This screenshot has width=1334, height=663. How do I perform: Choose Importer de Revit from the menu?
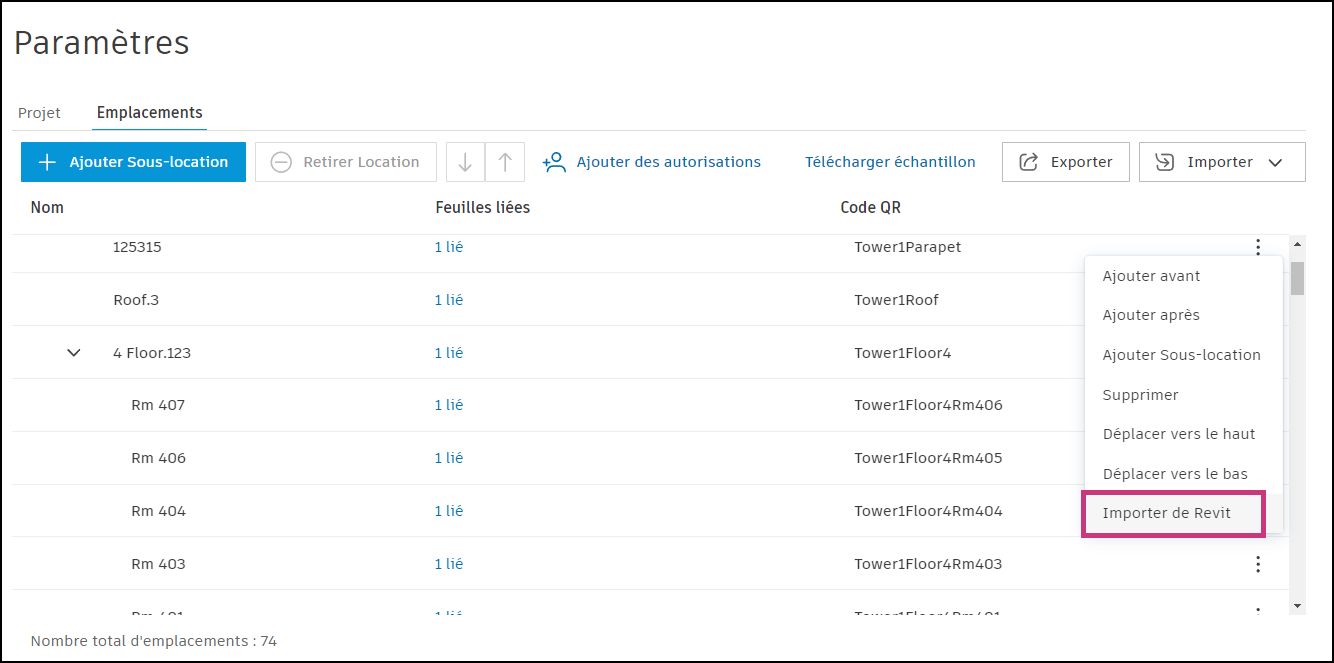click(x=1167, y=513)
